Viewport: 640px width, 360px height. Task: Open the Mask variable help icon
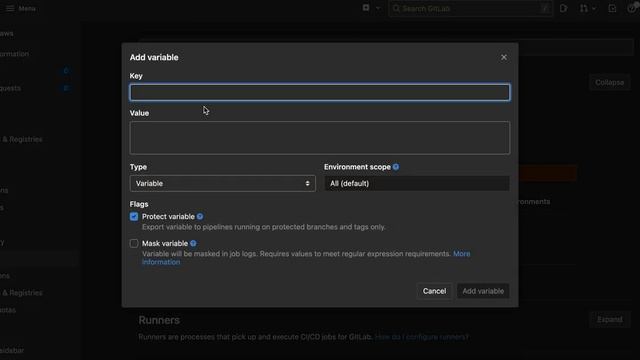point(193,243)
